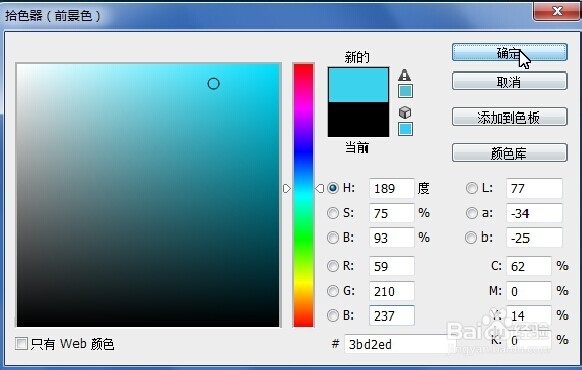582x370 pixels.
Task: Select the H hue radio button
Action: (x=333, y=188)
